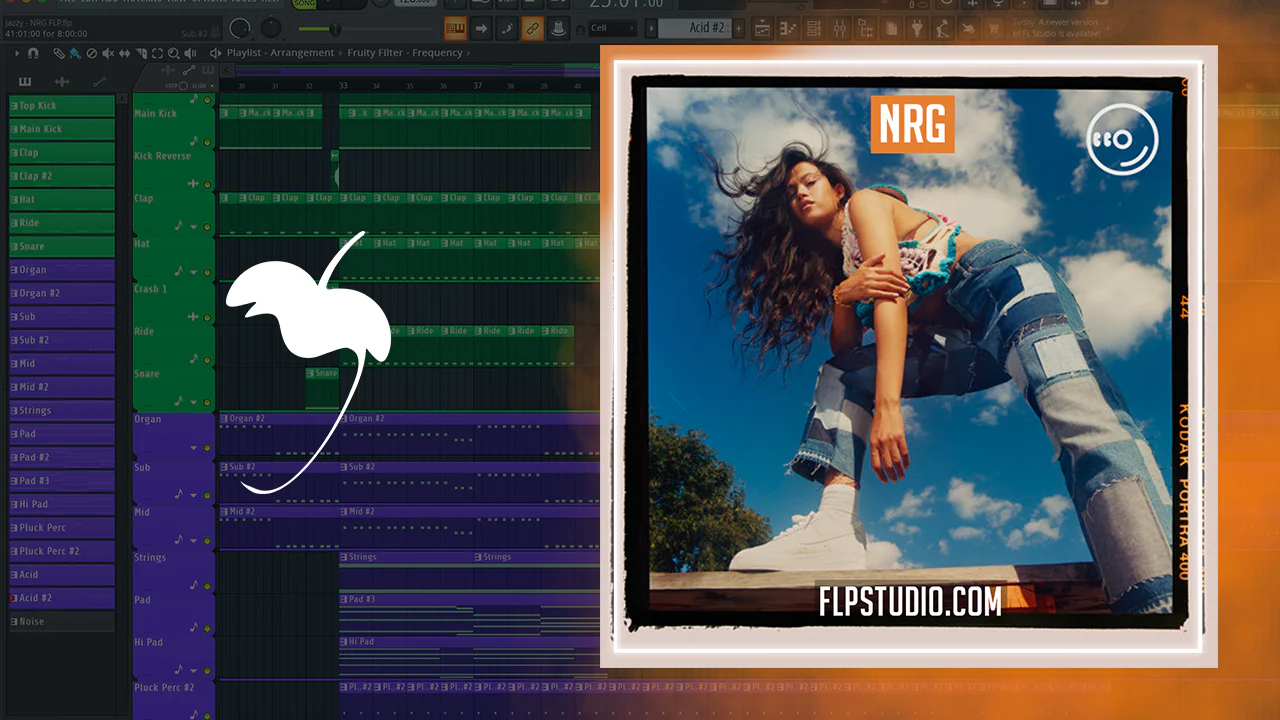Click the copy pages icon beside the plug icon
1280x720 pixels.
tap(890, 29)
